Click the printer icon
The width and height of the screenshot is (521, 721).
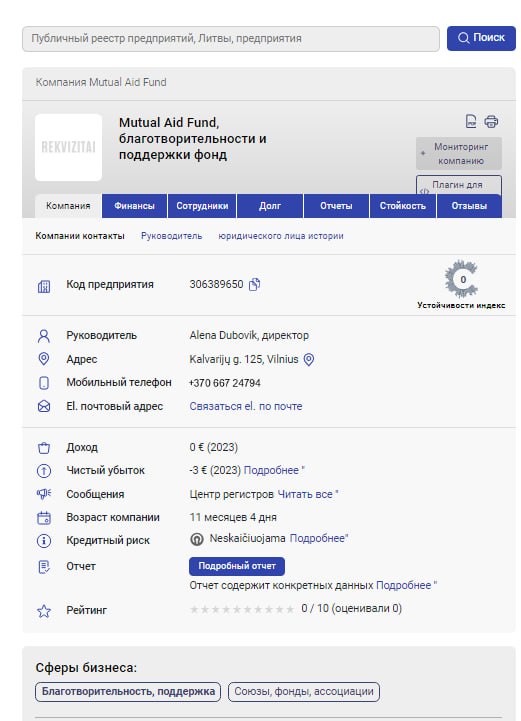point(491,121)
